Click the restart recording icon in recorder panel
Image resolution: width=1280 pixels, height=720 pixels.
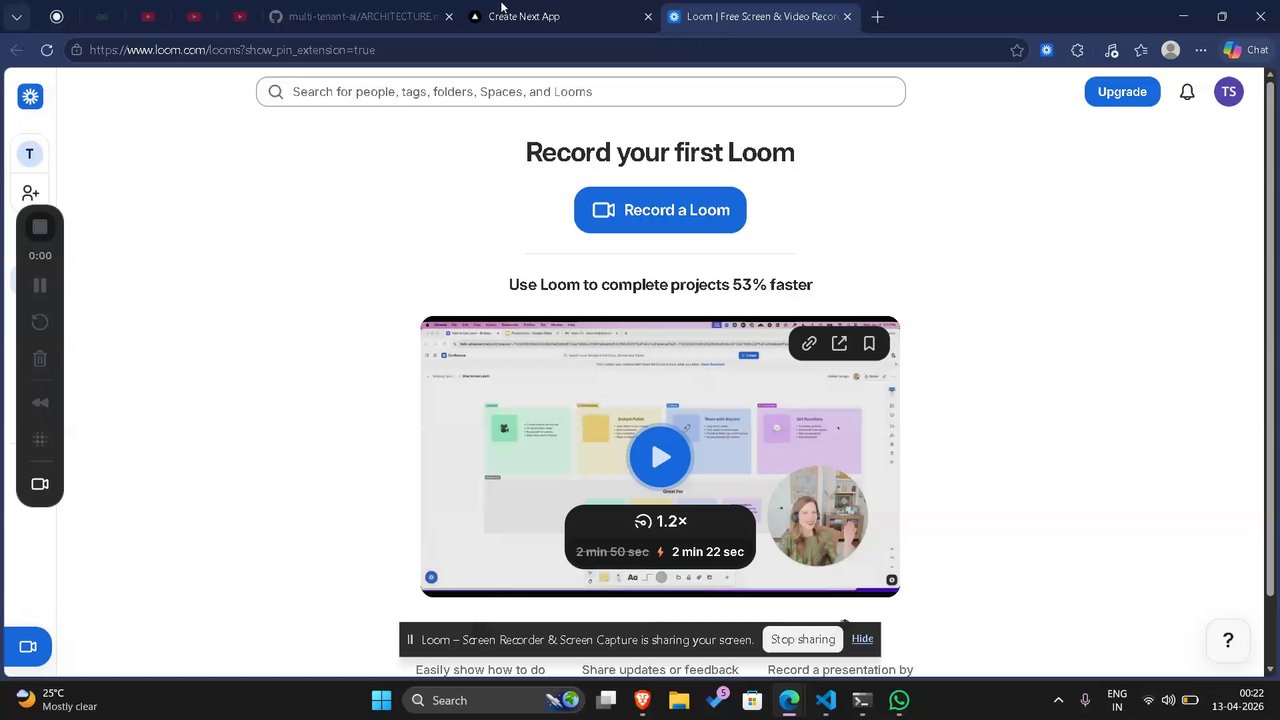click(40, 322)
